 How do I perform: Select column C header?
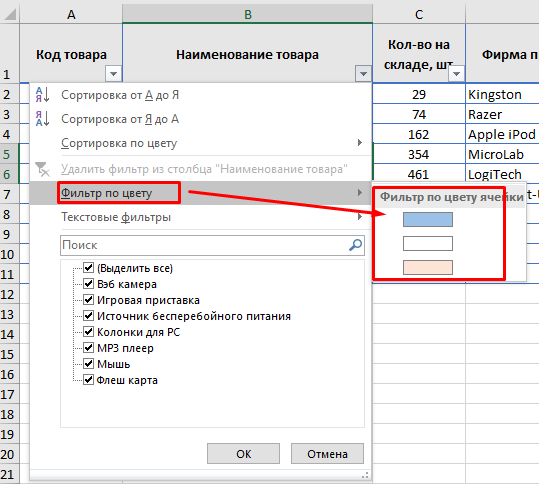click(x=419, y=14)
